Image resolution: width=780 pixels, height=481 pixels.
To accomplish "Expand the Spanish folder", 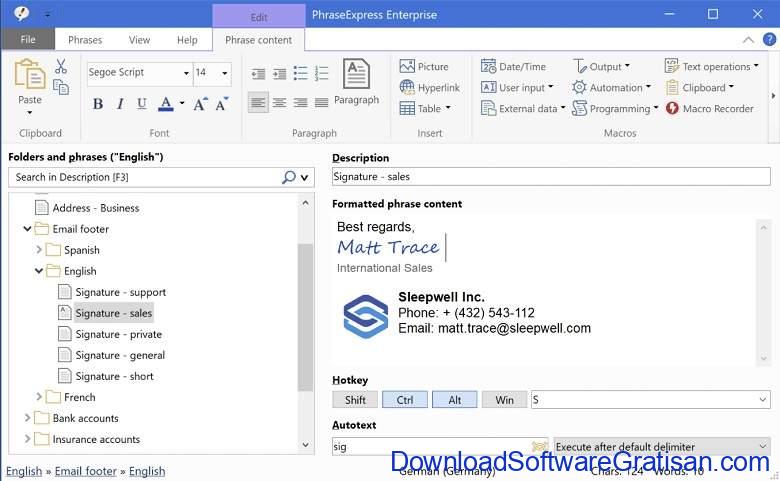I will (39, 250).
